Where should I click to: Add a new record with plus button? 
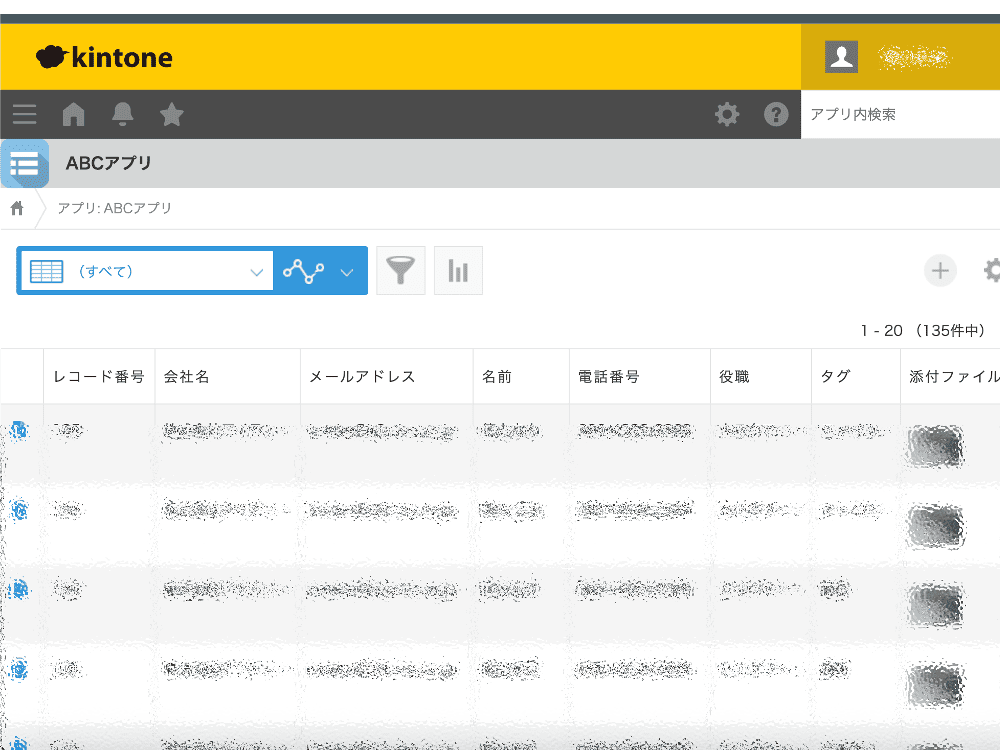[940, 270]
